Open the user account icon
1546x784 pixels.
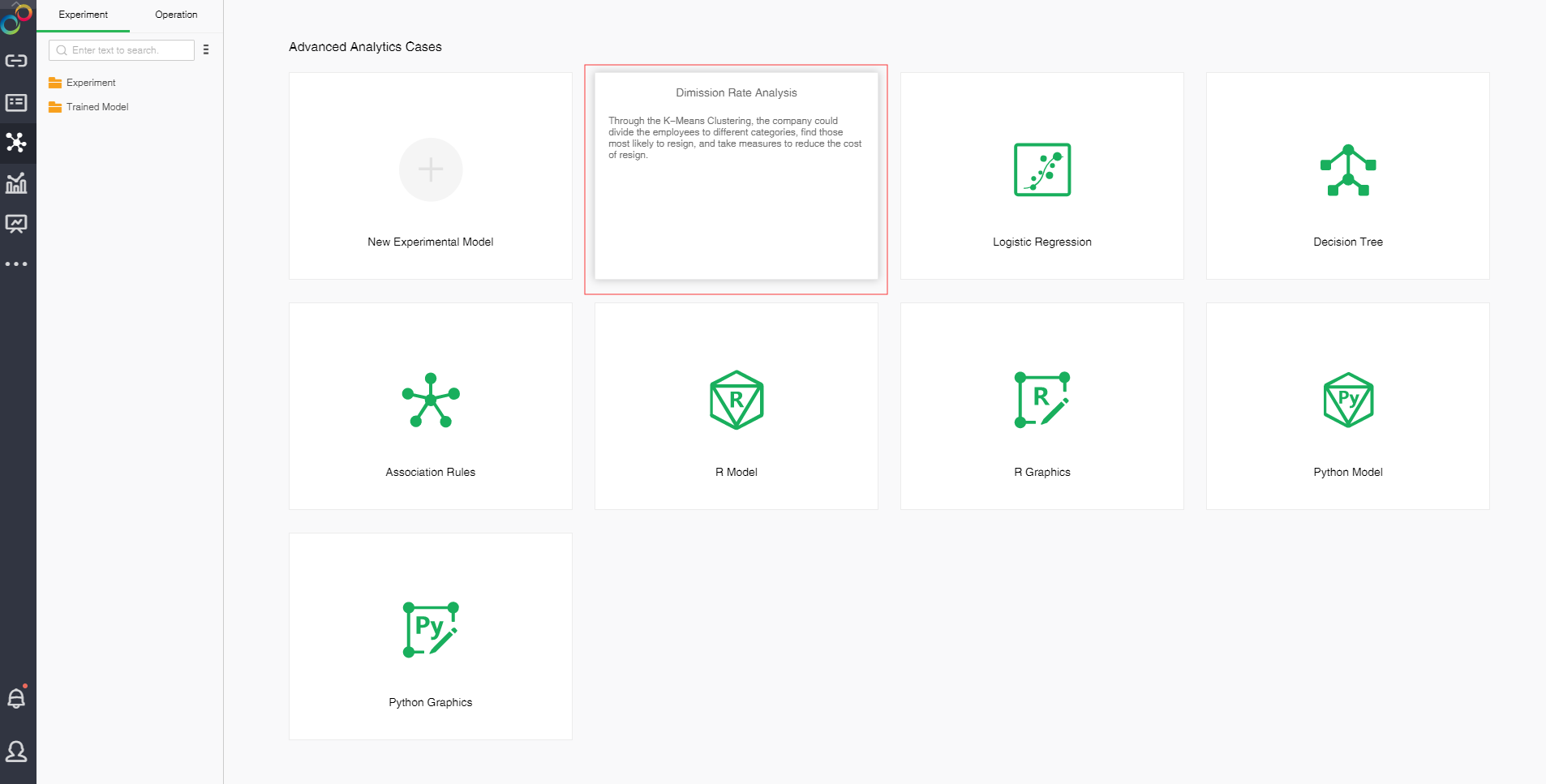[16, 752]
